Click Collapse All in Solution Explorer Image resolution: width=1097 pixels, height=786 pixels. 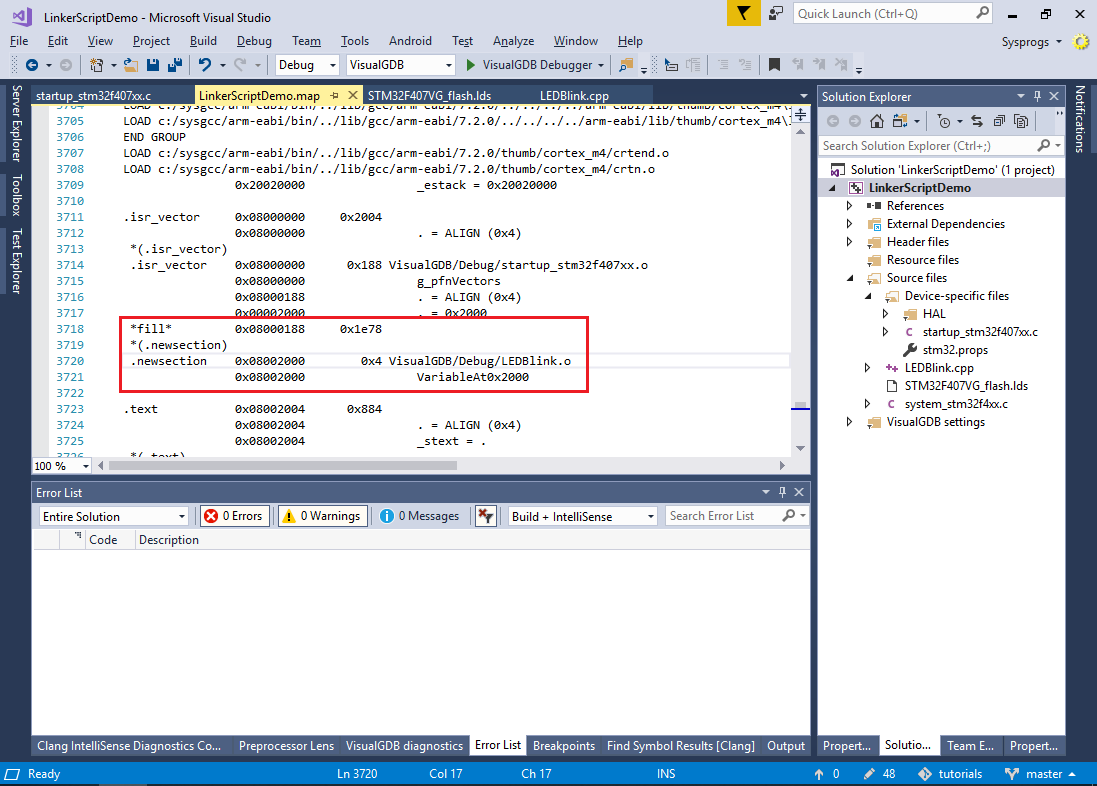pyautogui.click(x=999, y=121)
